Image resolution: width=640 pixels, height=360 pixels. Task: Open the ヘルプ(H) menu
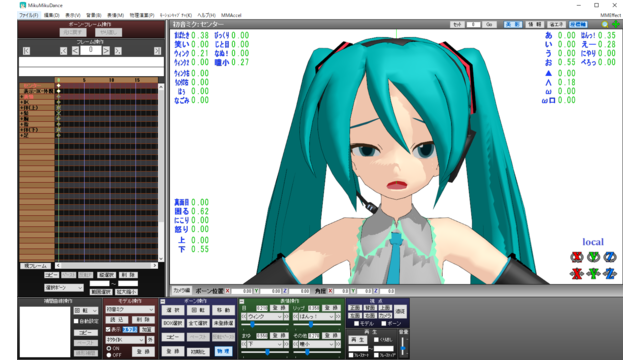(207, 15)
